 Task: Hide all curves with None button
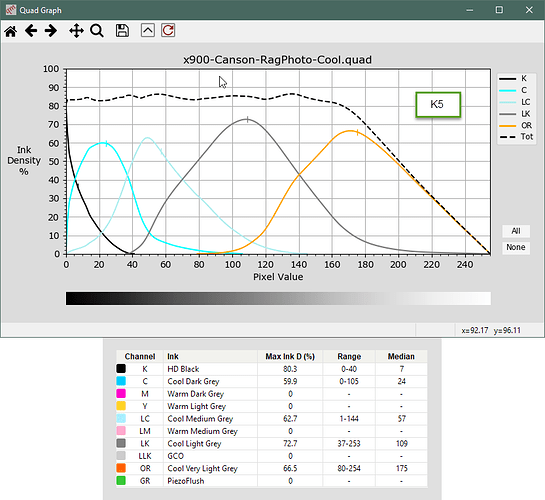[x=516, y=247]
